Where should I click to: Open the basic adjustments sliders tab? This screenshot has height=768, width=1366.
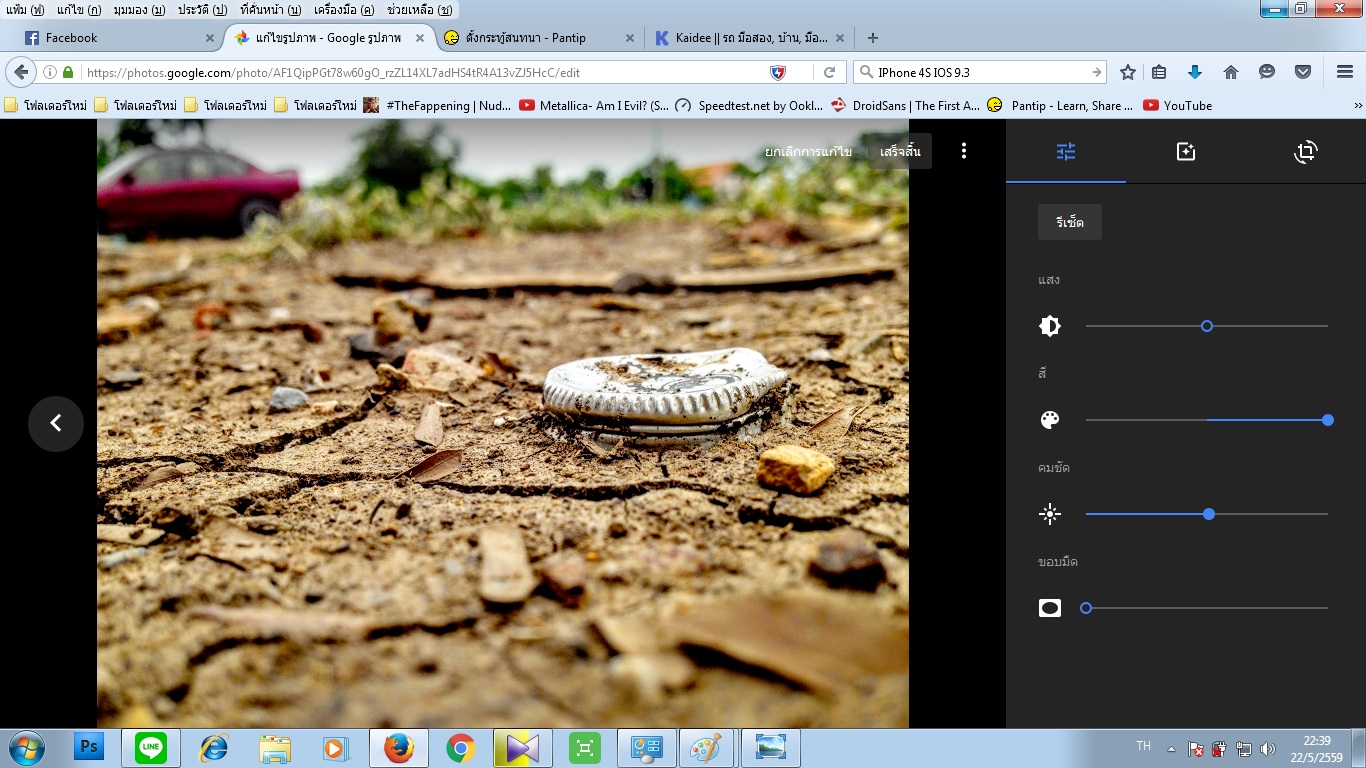[1066, 152]
